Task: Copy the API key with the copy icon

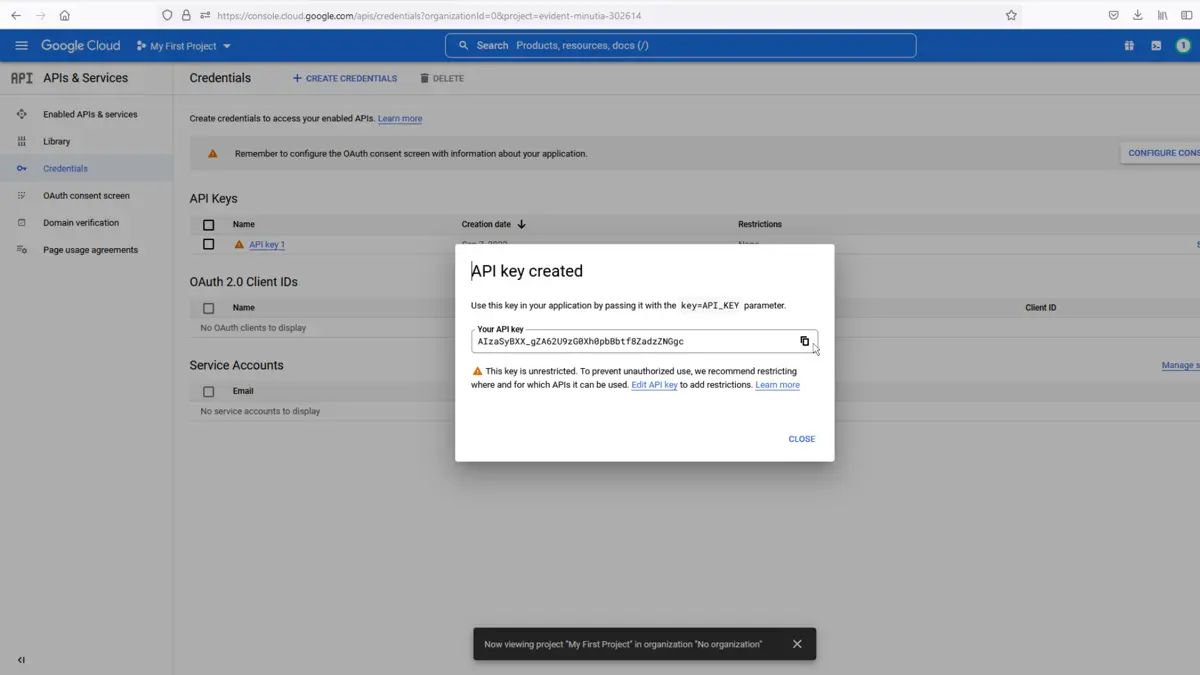Action: pyautogui.click(x=804, y=341)
